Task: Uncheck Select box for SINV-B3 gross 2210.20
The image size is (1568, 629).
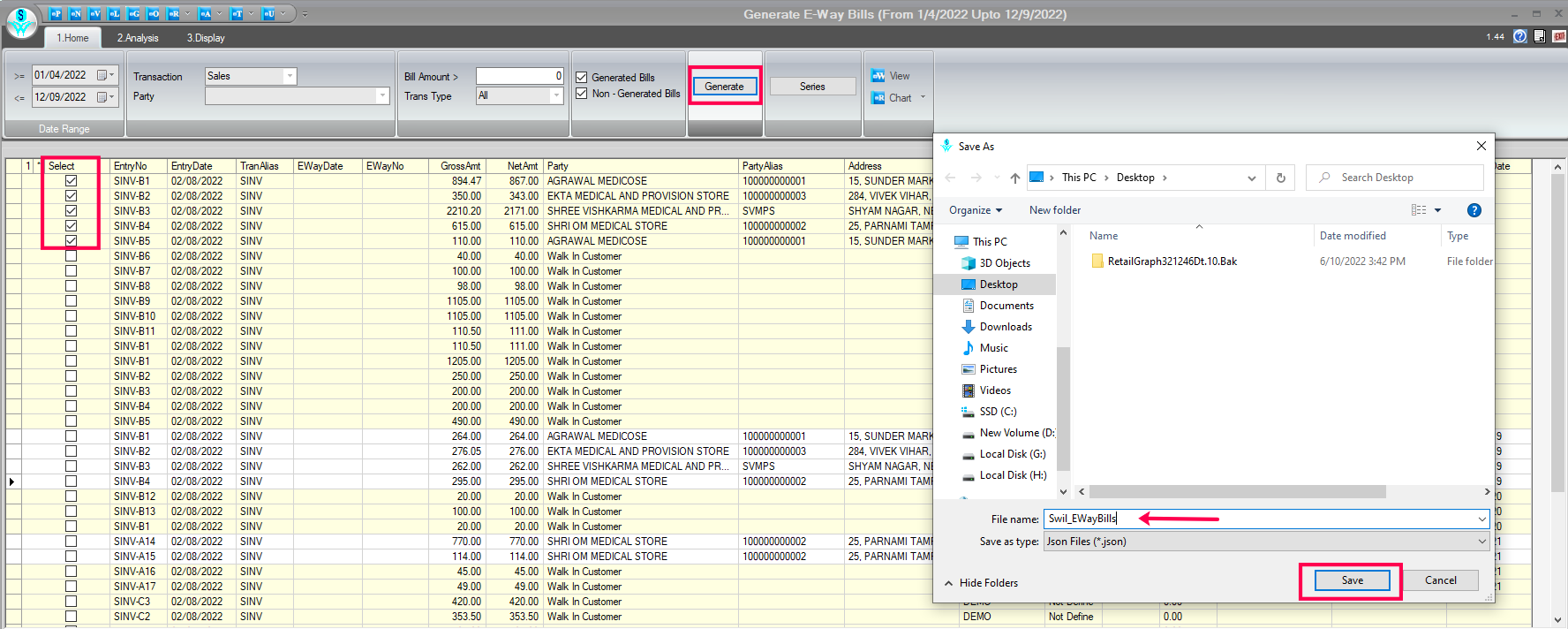Action: [71, 211]
